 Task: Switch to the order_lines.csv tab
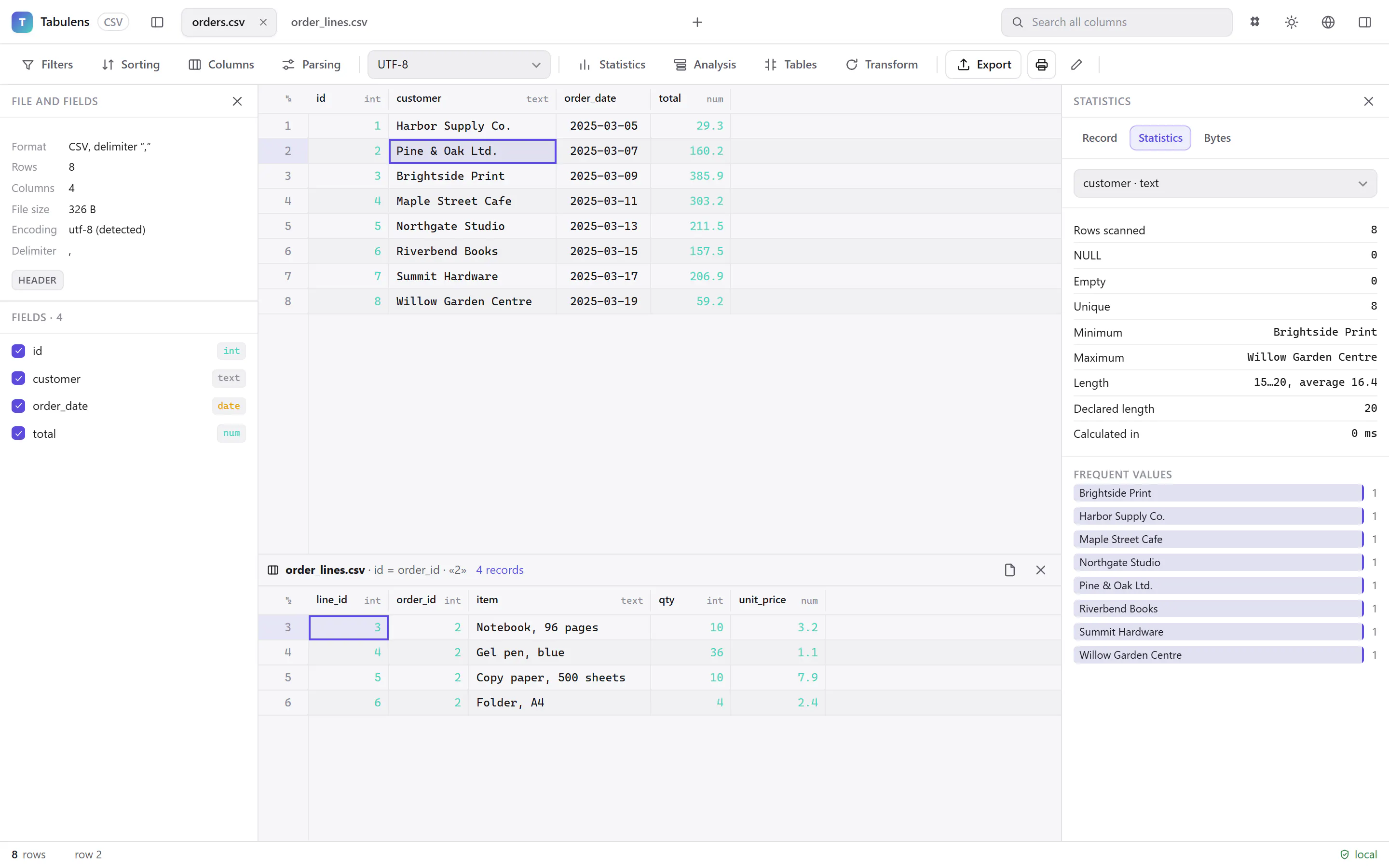pyautogui.click(x=329, y=22)
